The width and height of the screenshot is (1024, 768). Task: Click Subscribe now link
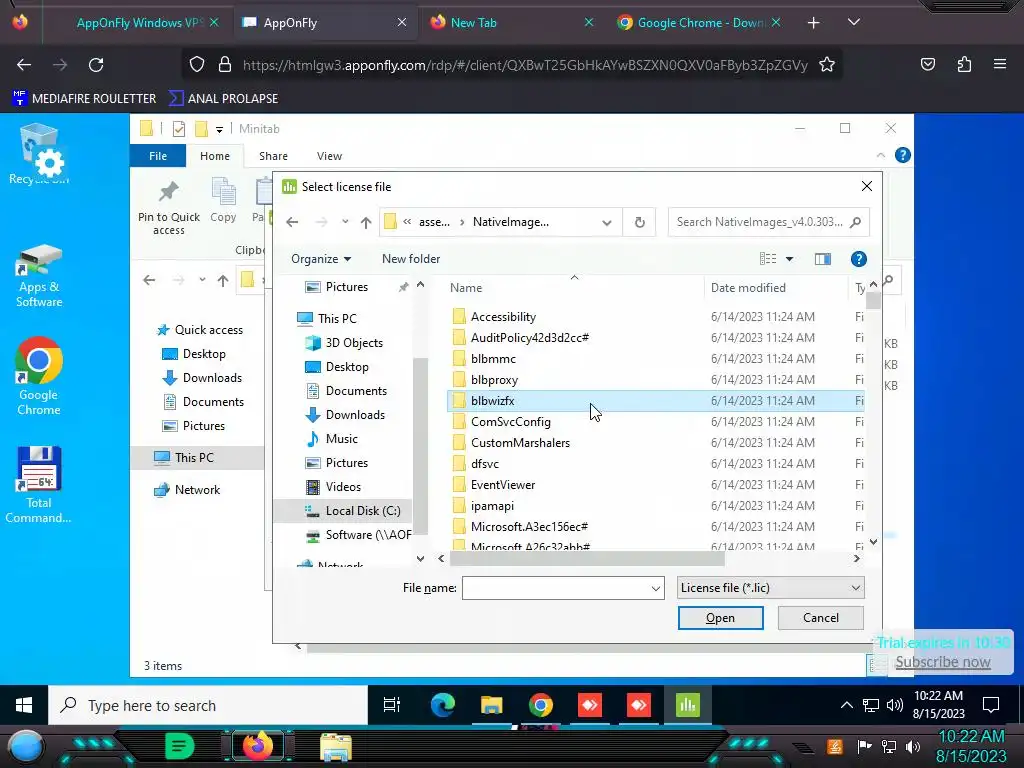942,662
